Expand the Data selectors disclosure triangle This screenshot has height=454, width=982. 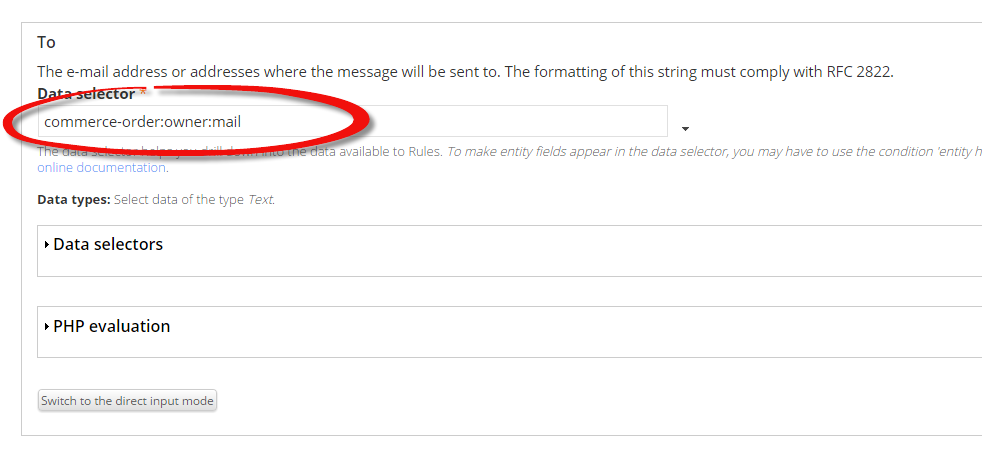[x=47, y=245]
